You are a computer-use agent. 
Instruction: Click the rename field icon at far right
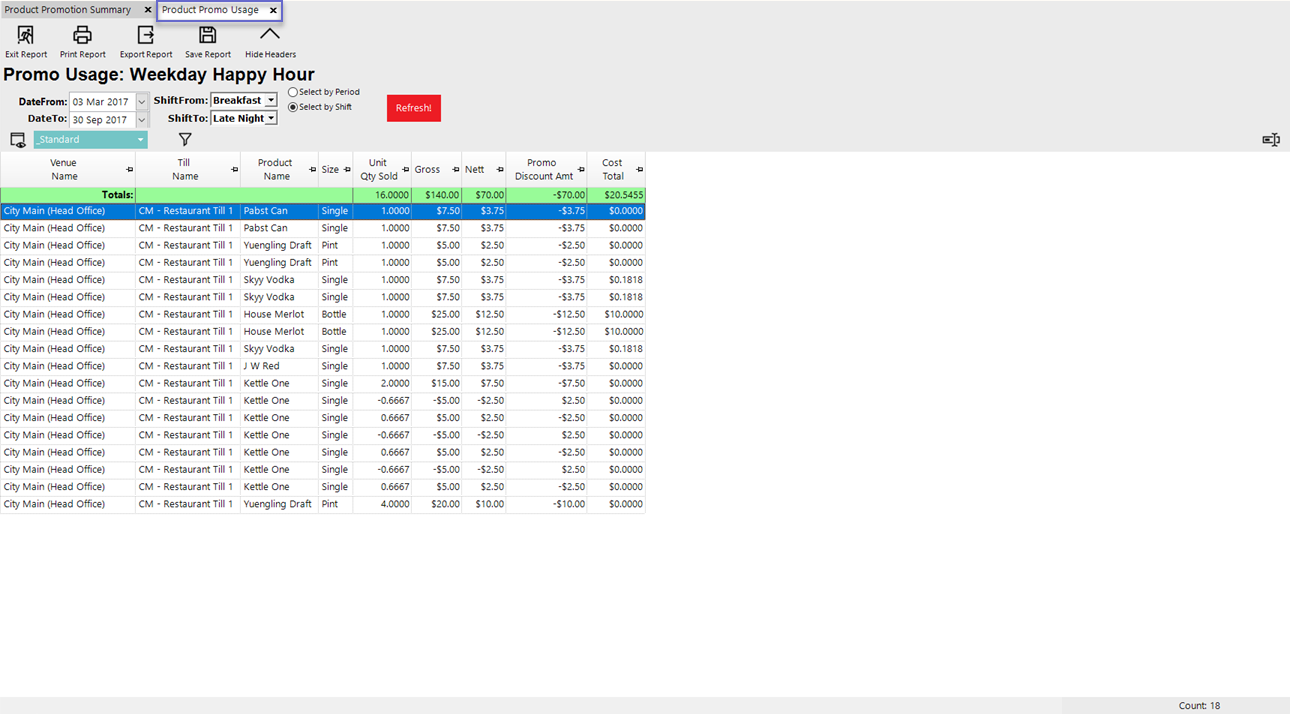tap(1270, 140)
